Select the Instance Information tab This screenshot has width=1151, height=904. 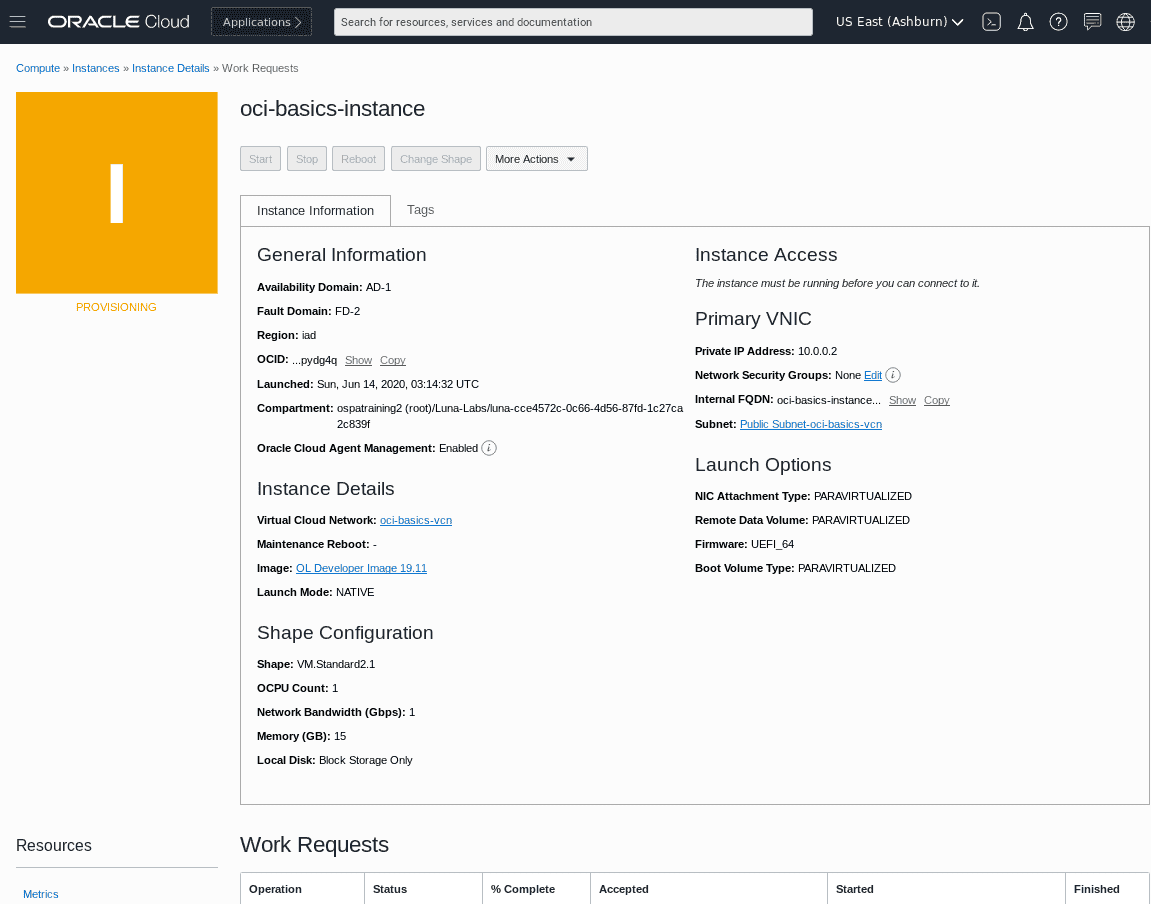coord(315,210)
